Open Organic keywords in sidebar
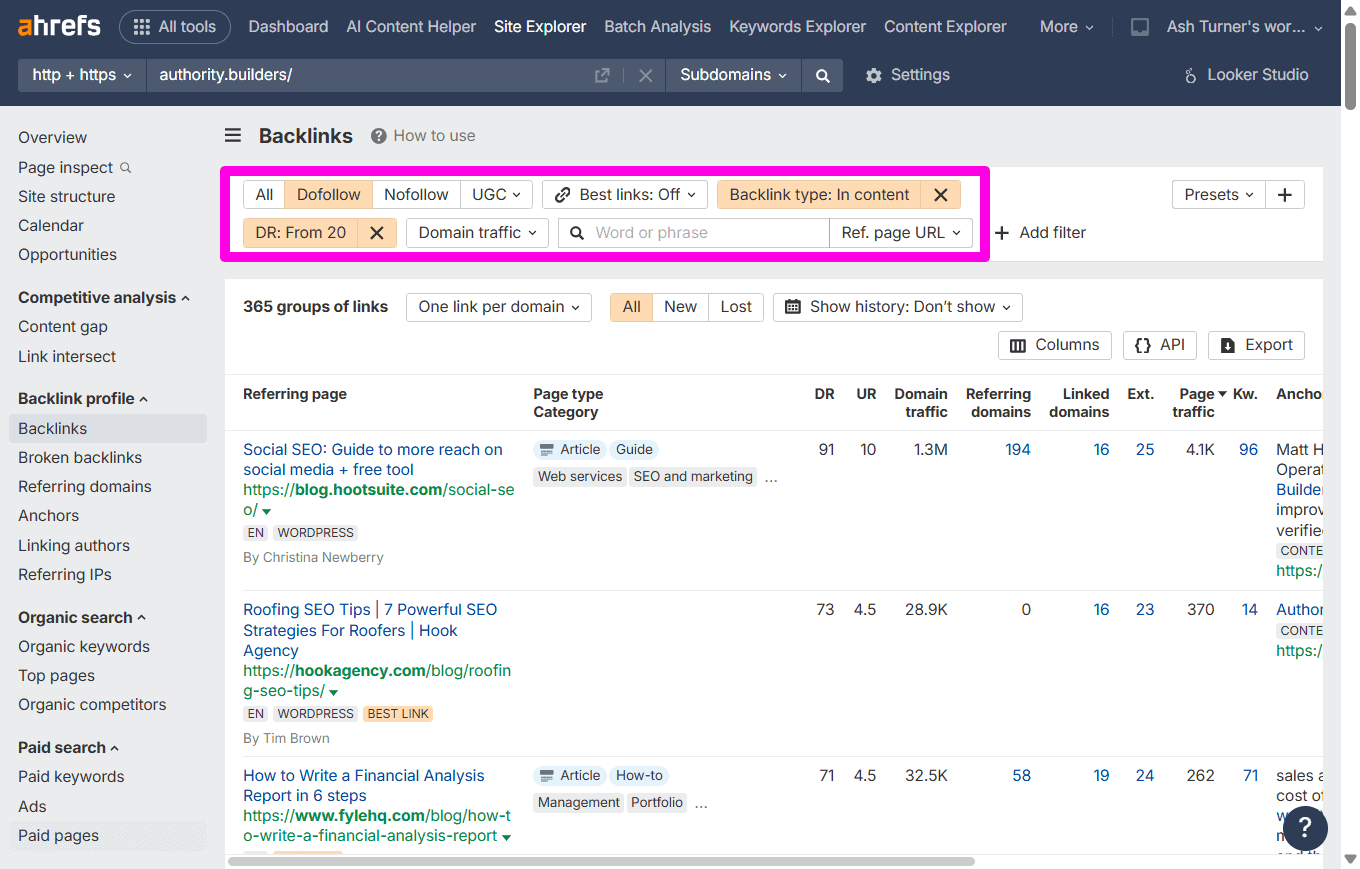 click(84, 647)
